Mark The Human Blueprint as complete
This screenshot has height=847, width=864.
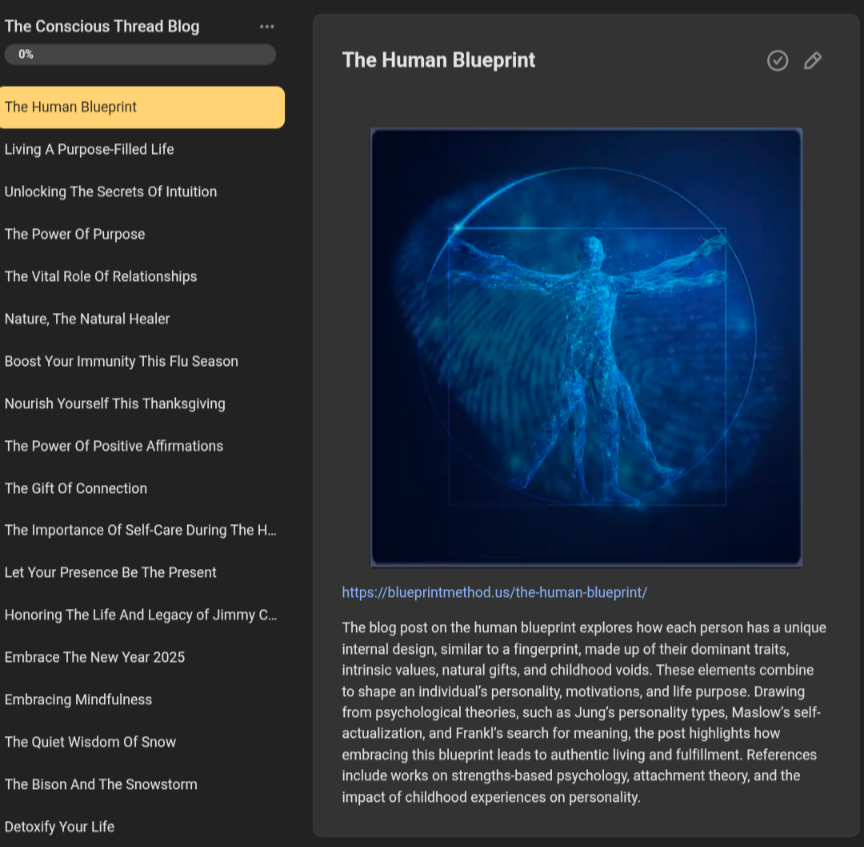(777, 61)
